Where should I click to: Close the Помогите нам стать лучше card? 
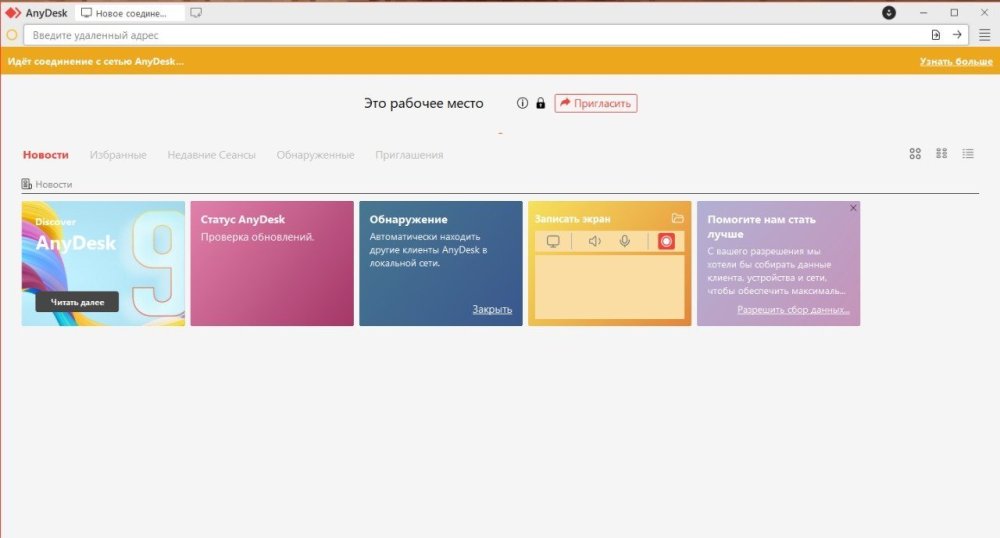pyautogui.click(x=853, y=208)
